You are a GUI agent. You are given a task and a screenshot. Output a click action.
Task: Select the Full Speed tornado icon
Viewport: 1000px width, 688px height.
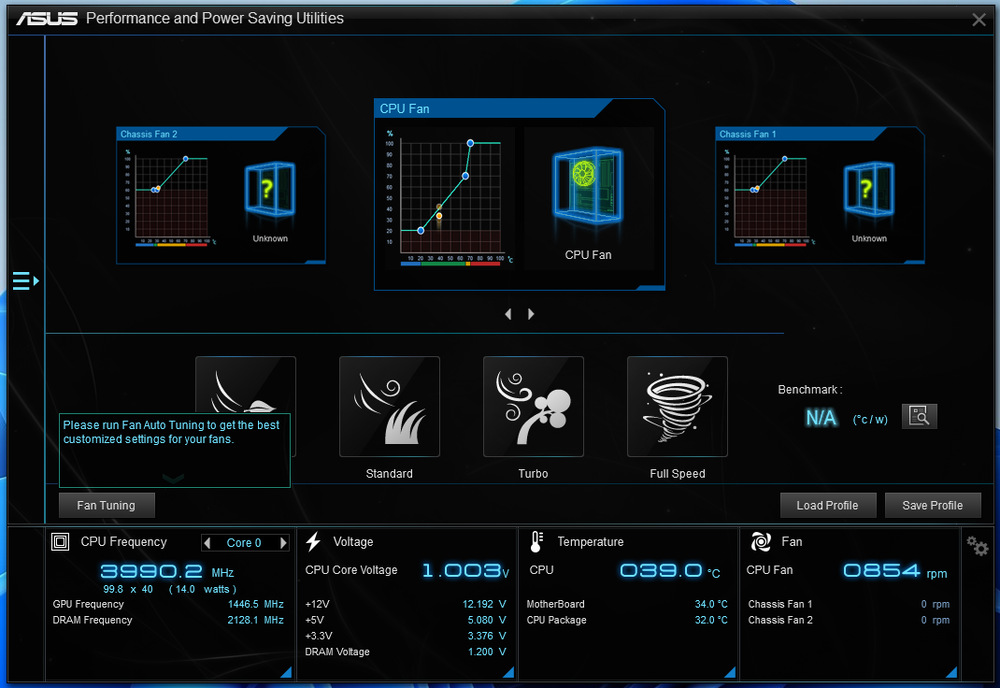677,407
